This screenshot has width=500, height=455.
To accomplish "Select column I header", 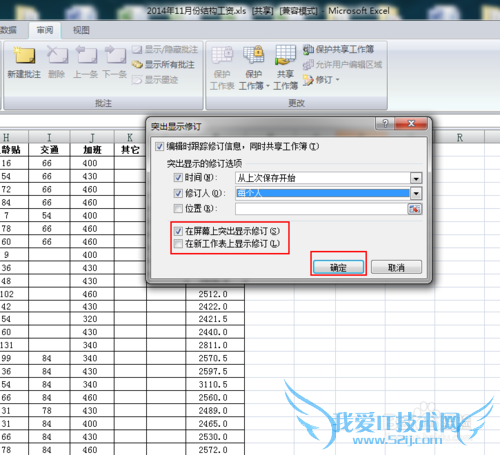I will coord(49,138).
